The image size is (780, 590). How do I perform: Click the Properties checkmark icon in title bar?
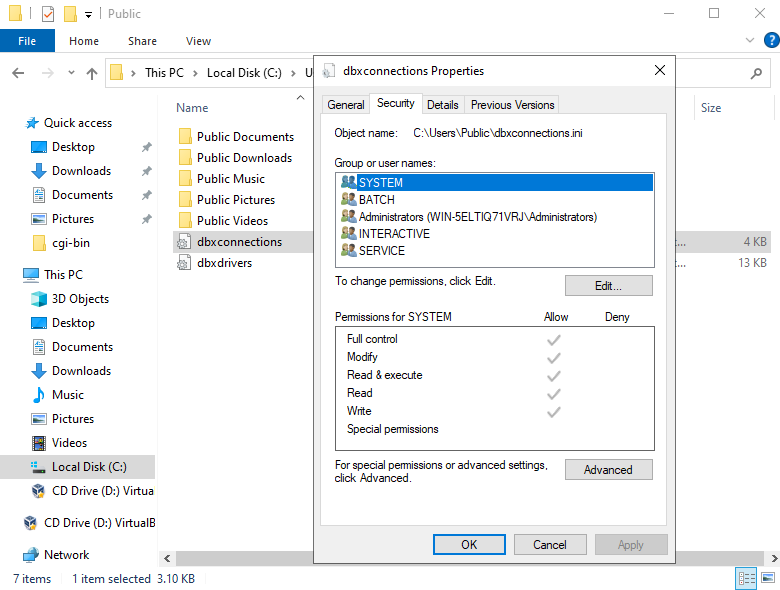[x=48, y=14]
